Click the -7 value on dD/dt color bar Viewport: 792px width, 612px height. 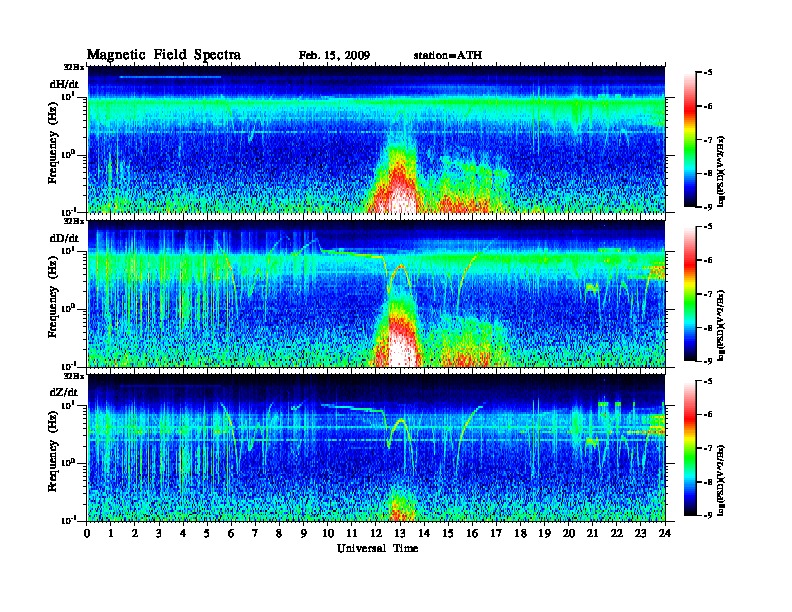point(708,294)
